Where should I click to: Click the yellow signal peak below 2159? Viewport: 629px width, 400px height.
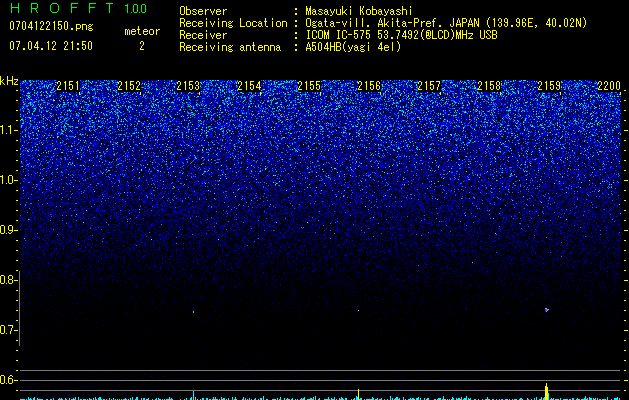(x=546, y=391)
